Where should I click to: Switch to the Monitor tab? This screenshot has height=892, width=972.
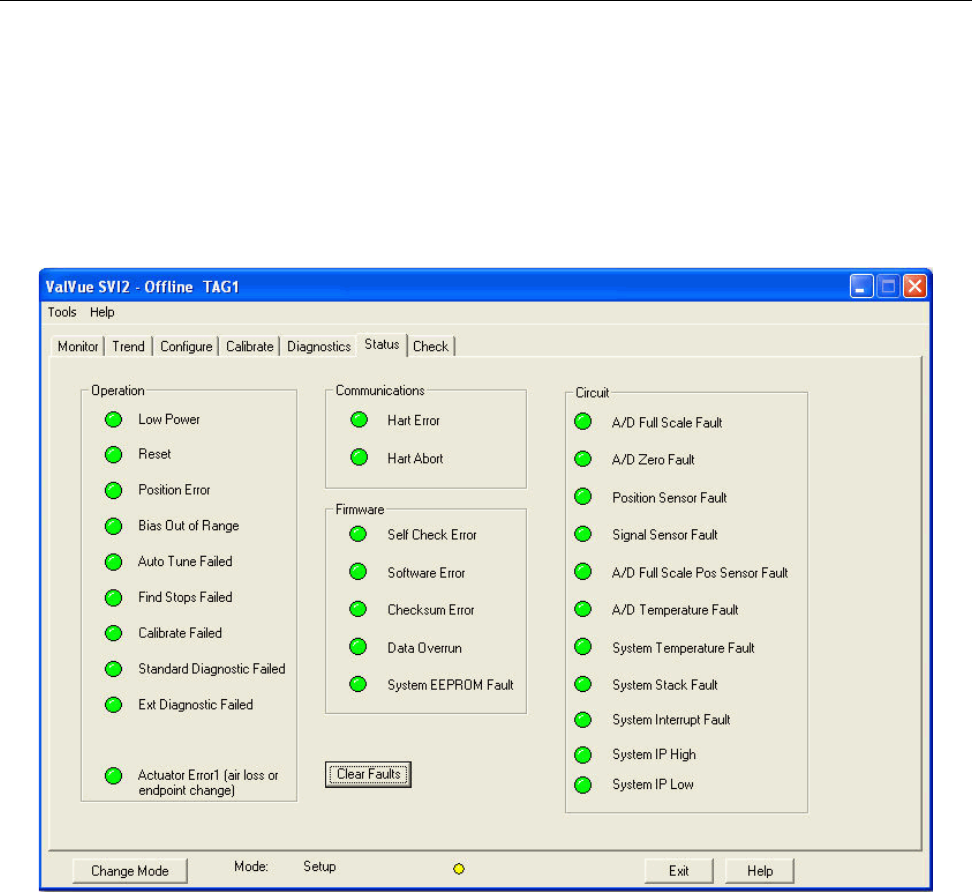[77, 347]
